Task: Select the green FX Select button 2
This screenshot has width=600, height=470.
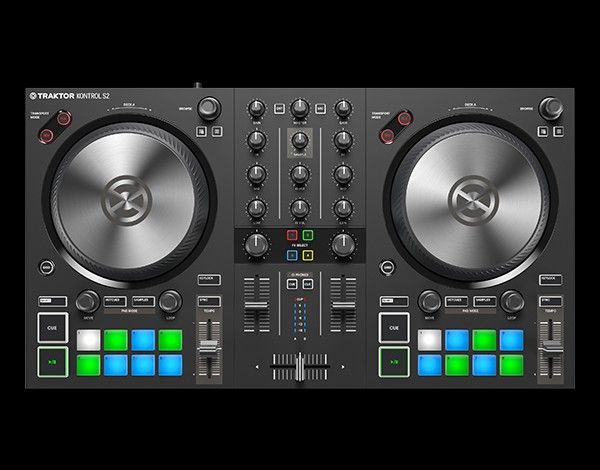Action: pyautogui.click(x=308, y=235)
